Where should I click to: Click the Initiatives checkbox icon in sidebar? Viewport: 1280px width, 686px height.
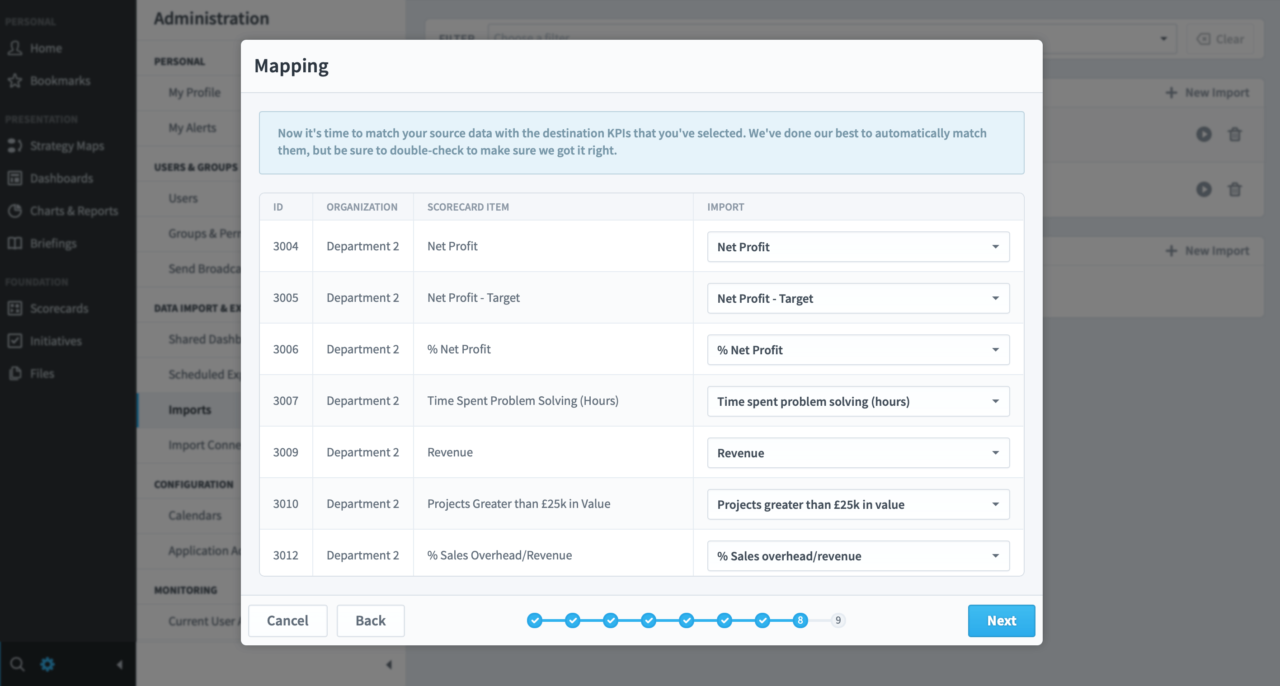coord(15,341)
